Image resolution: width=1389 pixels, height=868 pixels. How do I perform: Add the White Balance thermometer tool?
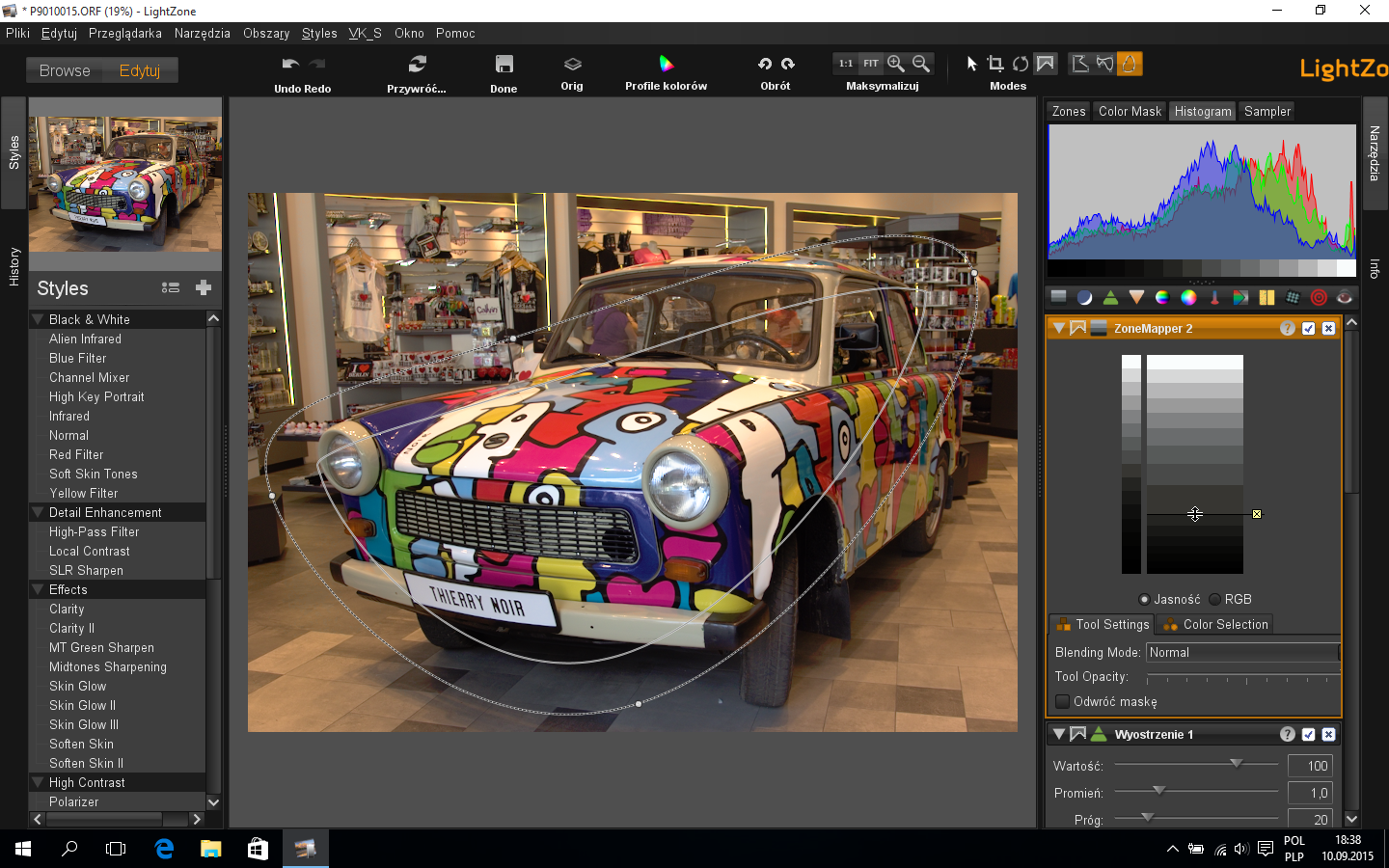point(1214,298)
